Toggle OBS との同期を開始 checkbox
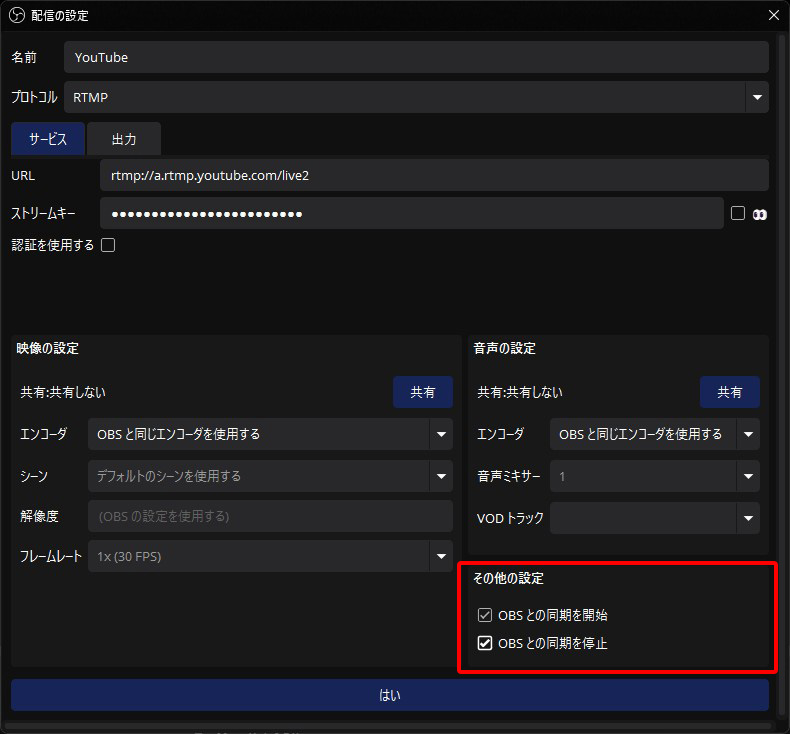Viewport: 790px width, 734px height. [485, 615]
